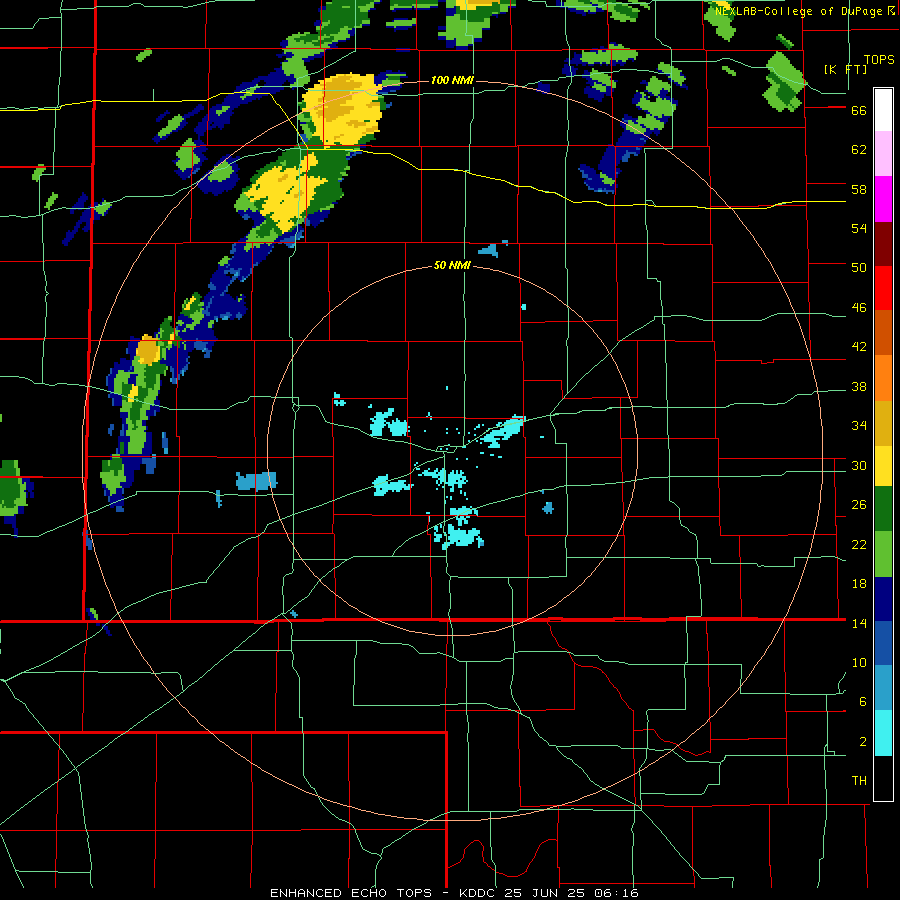The height and width of the screenshot is (900, 900).
Task: Click the 50 NMI range ring label
Action: click(x=452, y=265)
